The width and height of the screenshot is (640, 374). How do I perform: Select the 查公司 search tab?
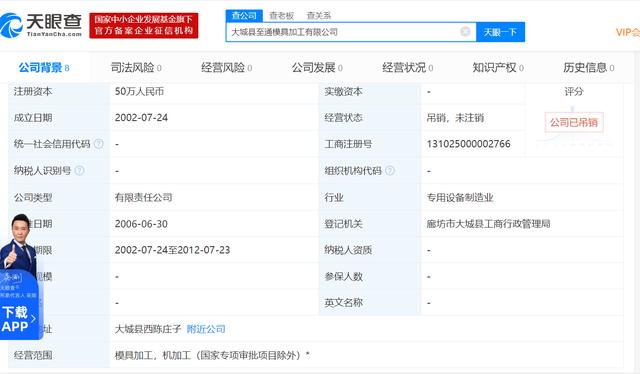coord(244,16)
